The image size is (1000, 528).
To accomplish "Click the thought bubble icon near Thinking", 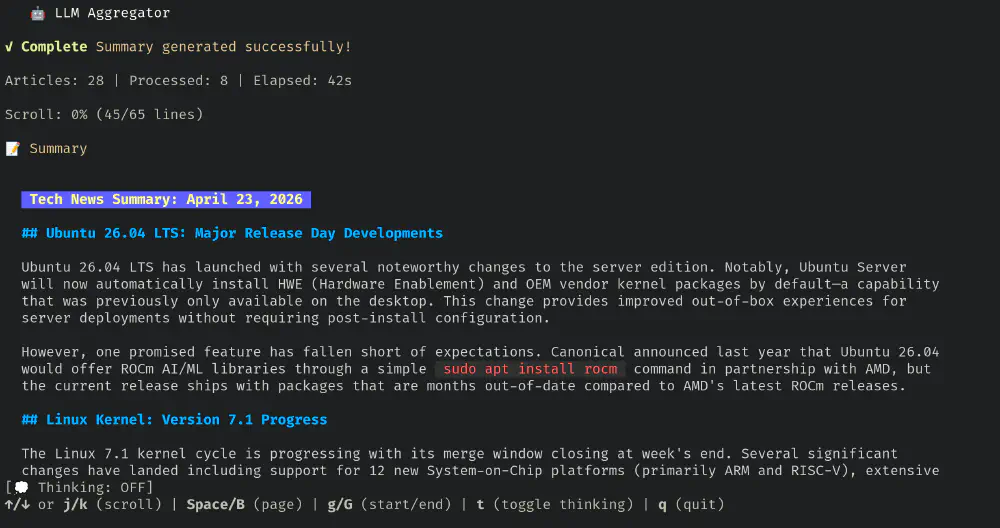I will [20, 488].
